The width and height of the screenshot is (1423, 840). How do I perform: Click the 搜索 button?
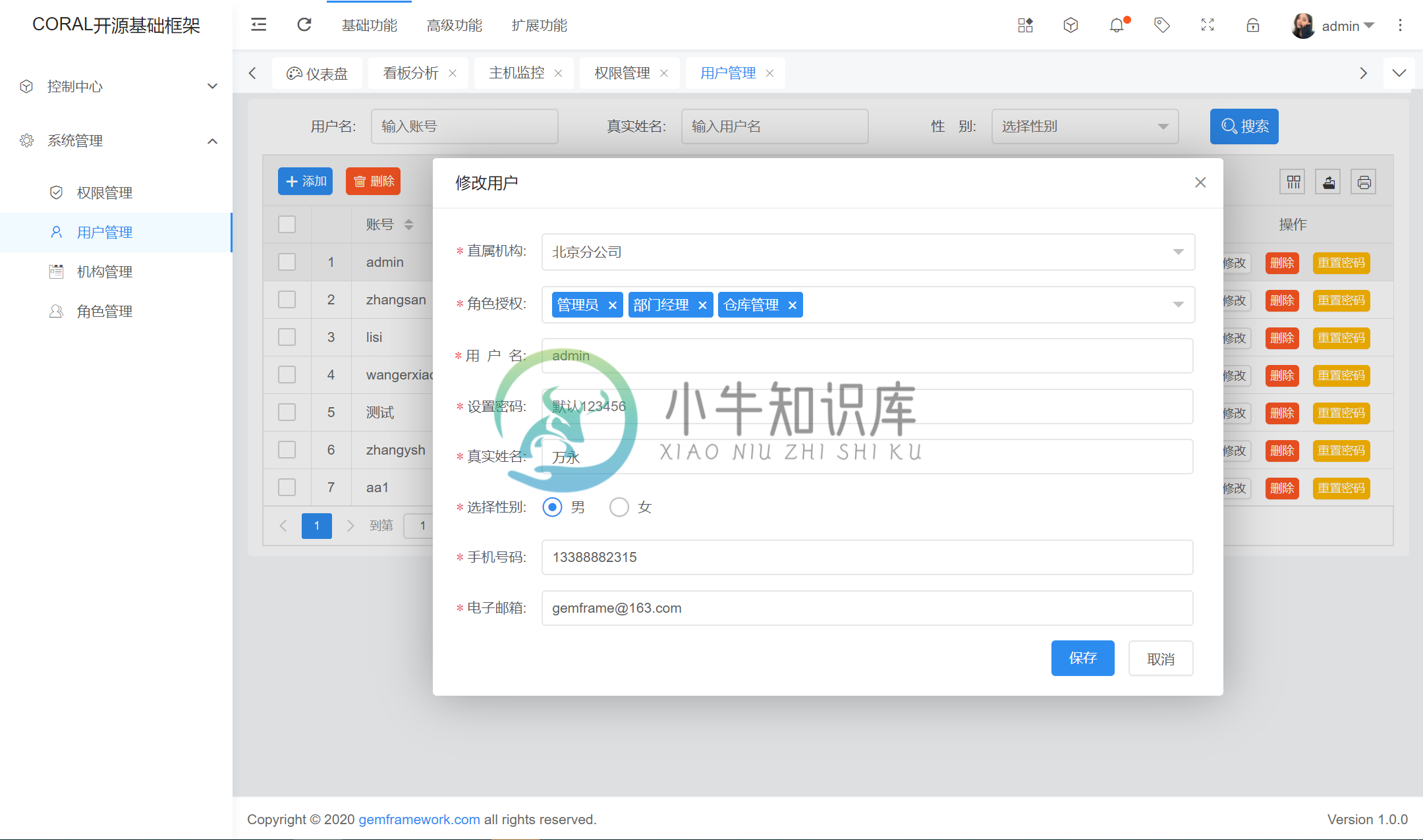pos(1244,126)
